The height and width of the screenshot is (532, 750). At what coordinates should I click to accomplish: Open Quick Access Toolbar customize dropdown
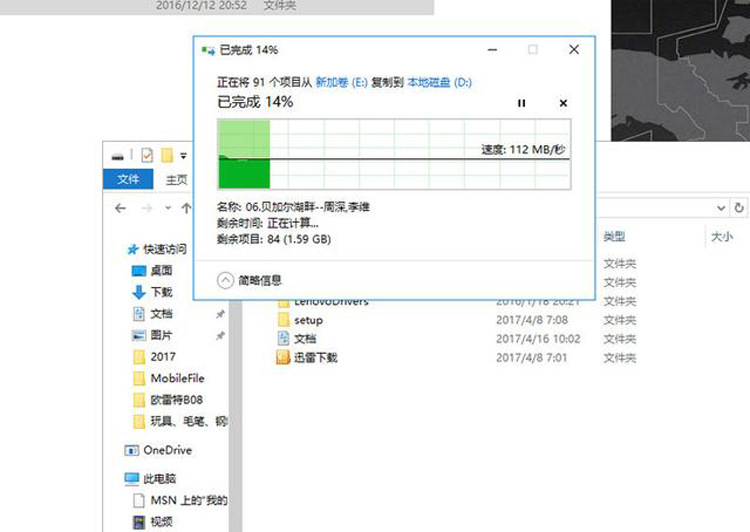pyautogui.click(x=184, y=156)
